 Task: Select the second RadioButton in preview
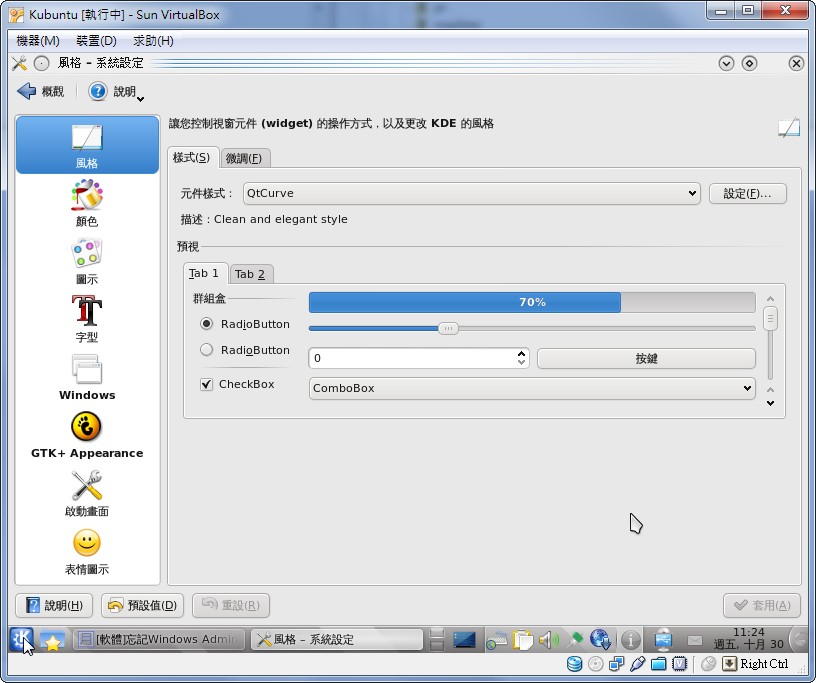click(207, 350)
